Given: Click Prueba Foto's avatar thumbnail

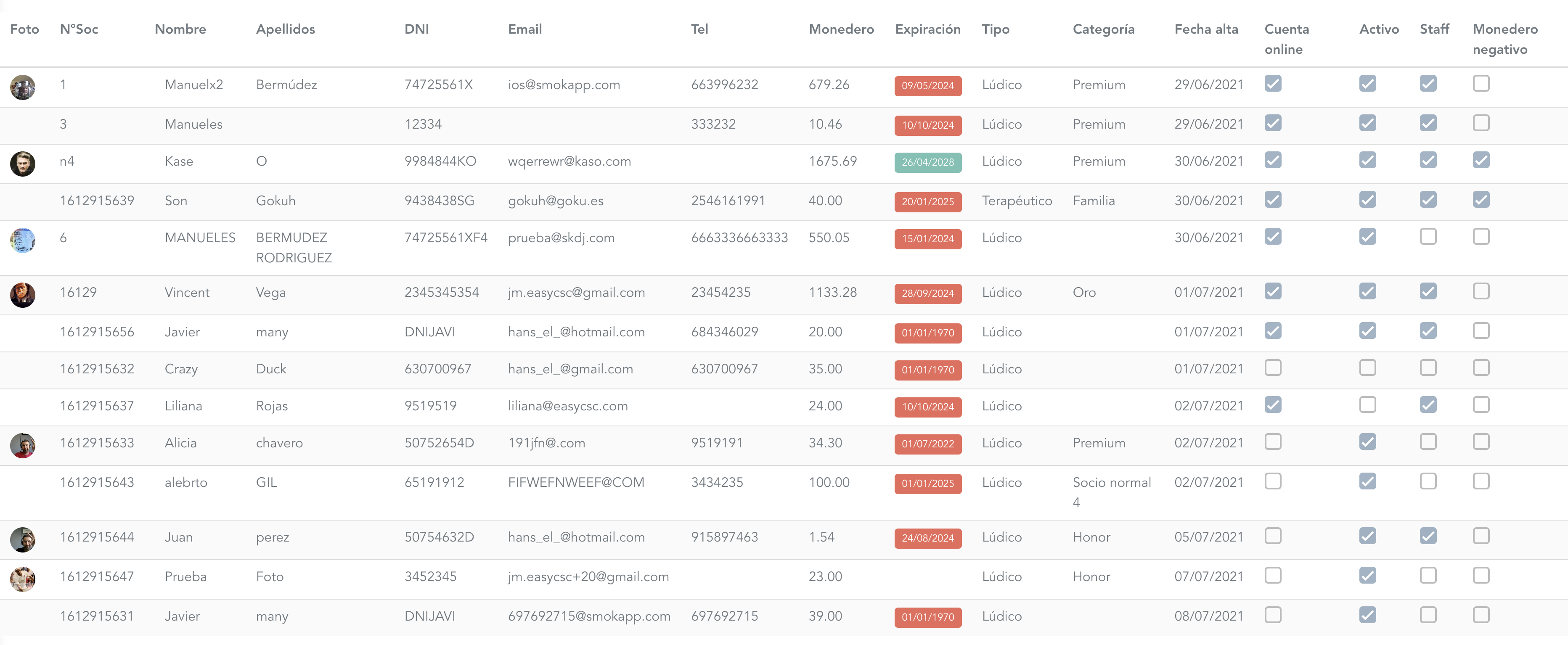Looking at the screenshot, I should point(23,579).
